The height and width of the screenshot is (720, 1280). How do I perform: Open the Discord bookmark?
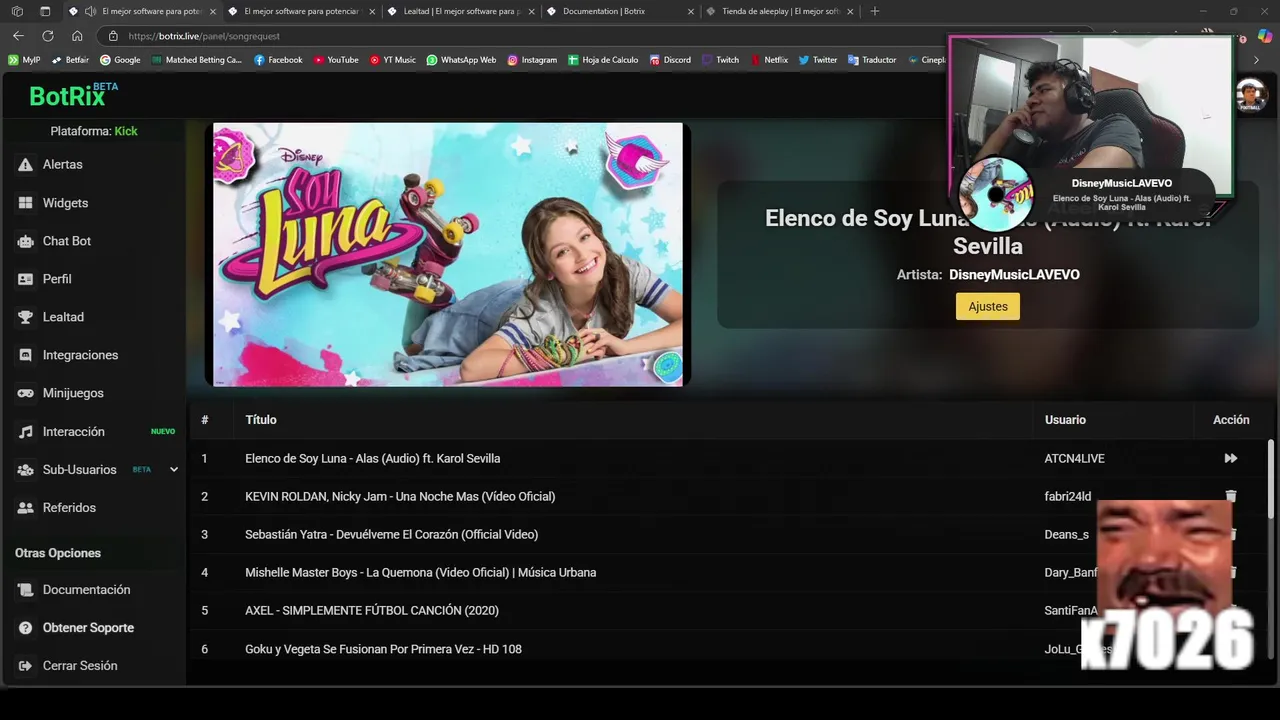point(670,60)
